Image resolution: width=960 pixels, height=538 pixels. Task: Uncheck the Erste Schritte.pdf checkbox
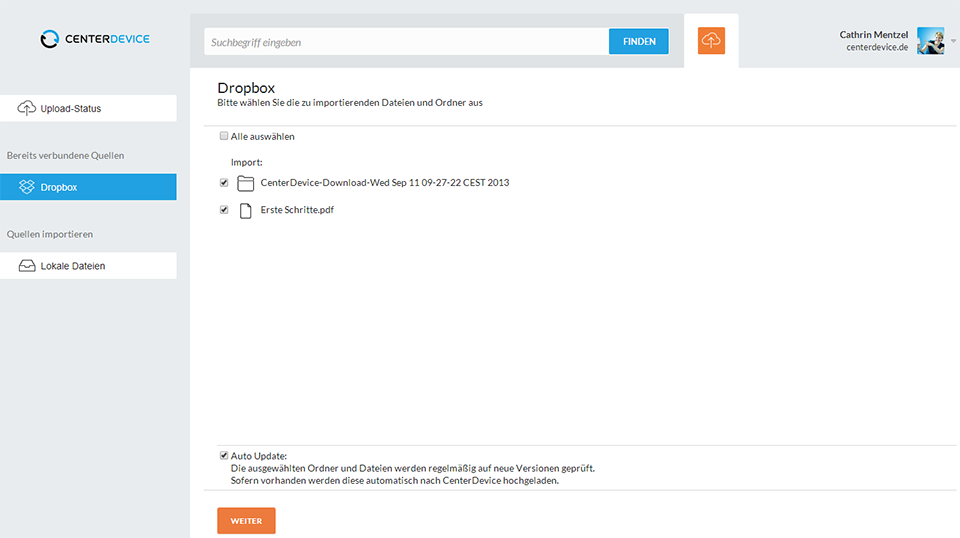[224, 209]
